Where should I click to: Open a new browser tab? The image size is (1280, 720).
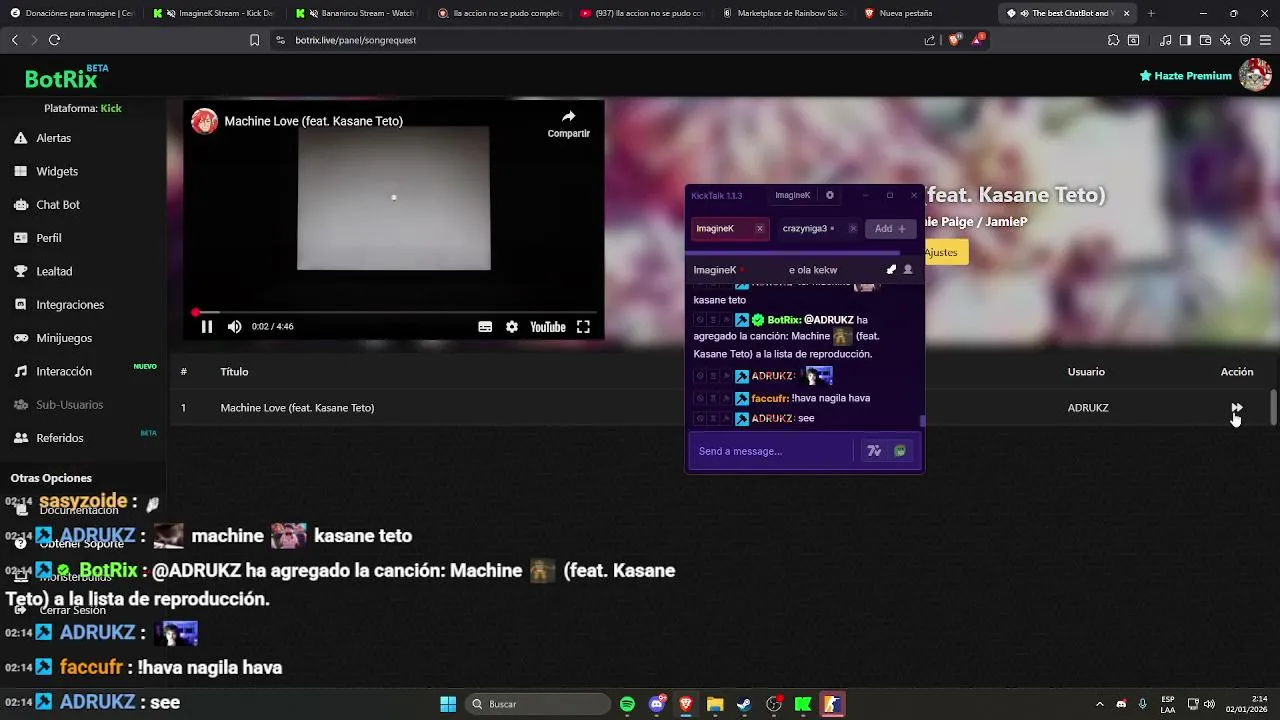coord(1151,13)
